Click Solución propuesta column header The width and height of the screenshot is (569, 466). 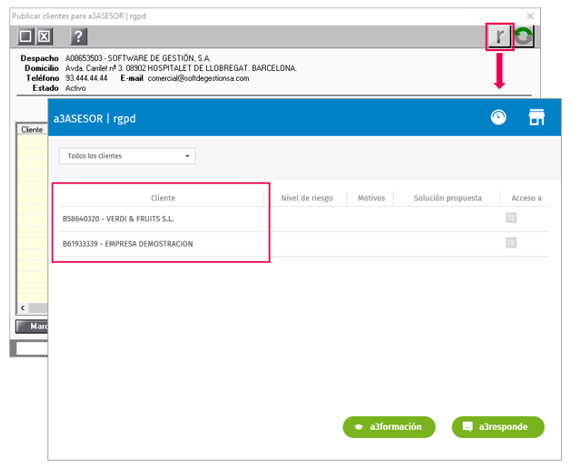447,198
